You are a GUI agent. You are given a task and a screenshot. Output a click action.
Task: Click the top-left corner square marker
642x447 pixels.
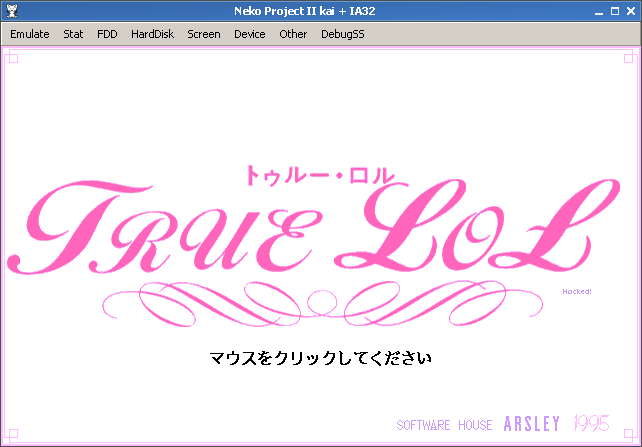[x=13, y=58]
